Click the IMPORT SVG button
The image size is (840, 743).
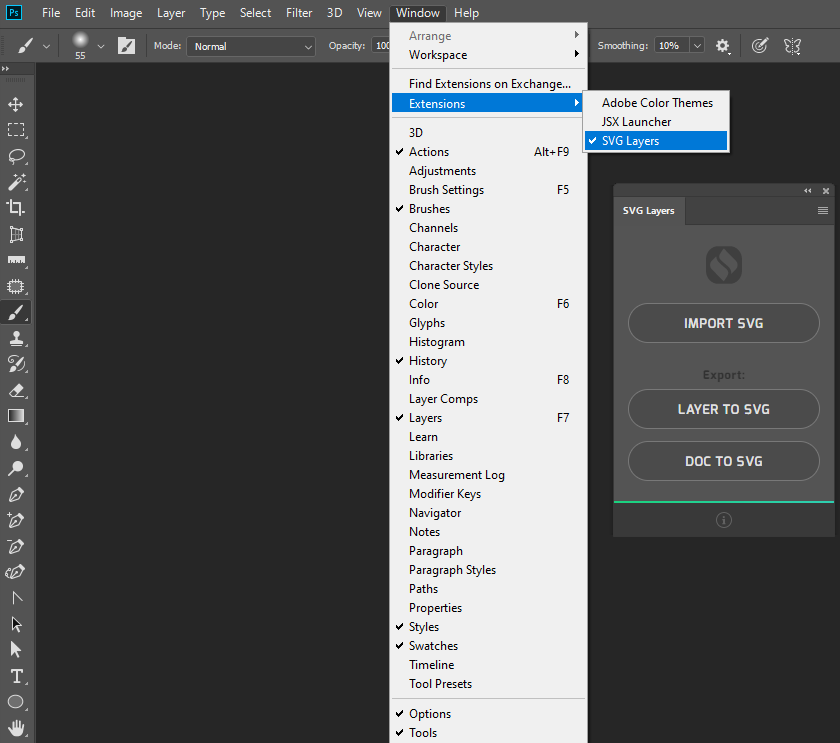click(x=724, y=323)
